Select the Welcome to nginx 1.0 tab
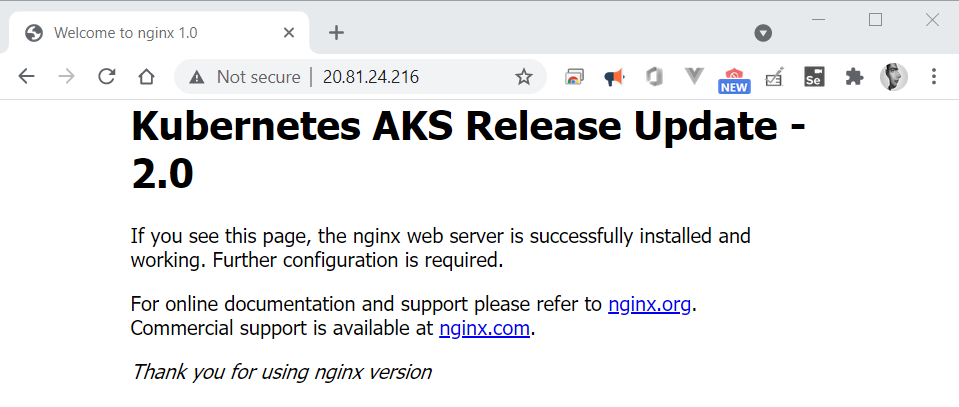 (x=150, y=33)
